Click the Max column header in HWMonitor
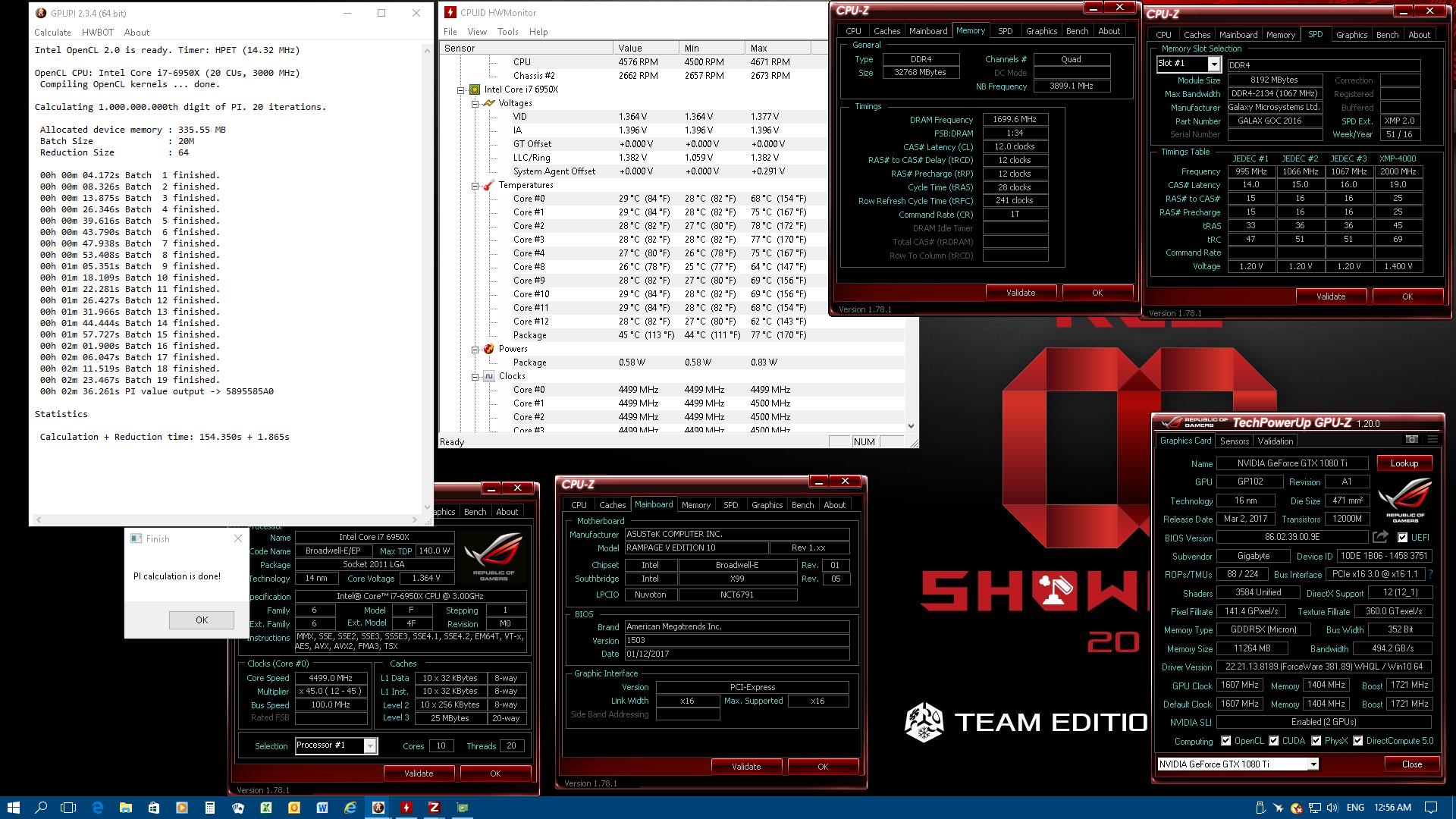 (x=777, y=48)
